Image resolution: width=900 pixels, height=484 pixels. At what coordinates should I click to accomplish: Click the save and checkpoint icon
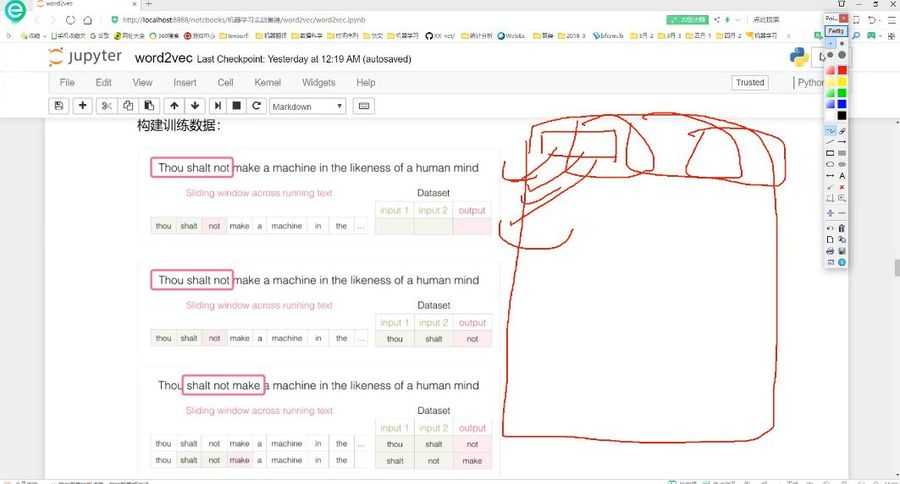pyautogui.click(x=59, y=106)
